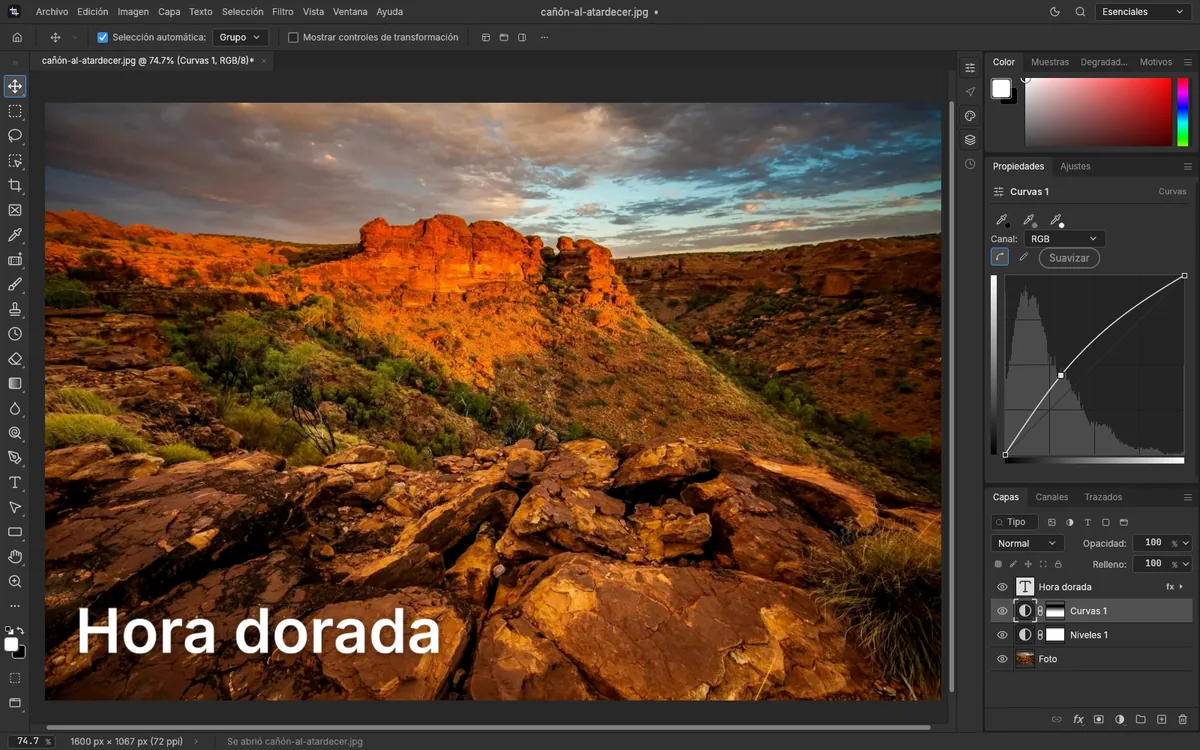Select the Type tool in the toolbar
The height and width of the screenshot is (750, 1200).
[x=15, y=482]
